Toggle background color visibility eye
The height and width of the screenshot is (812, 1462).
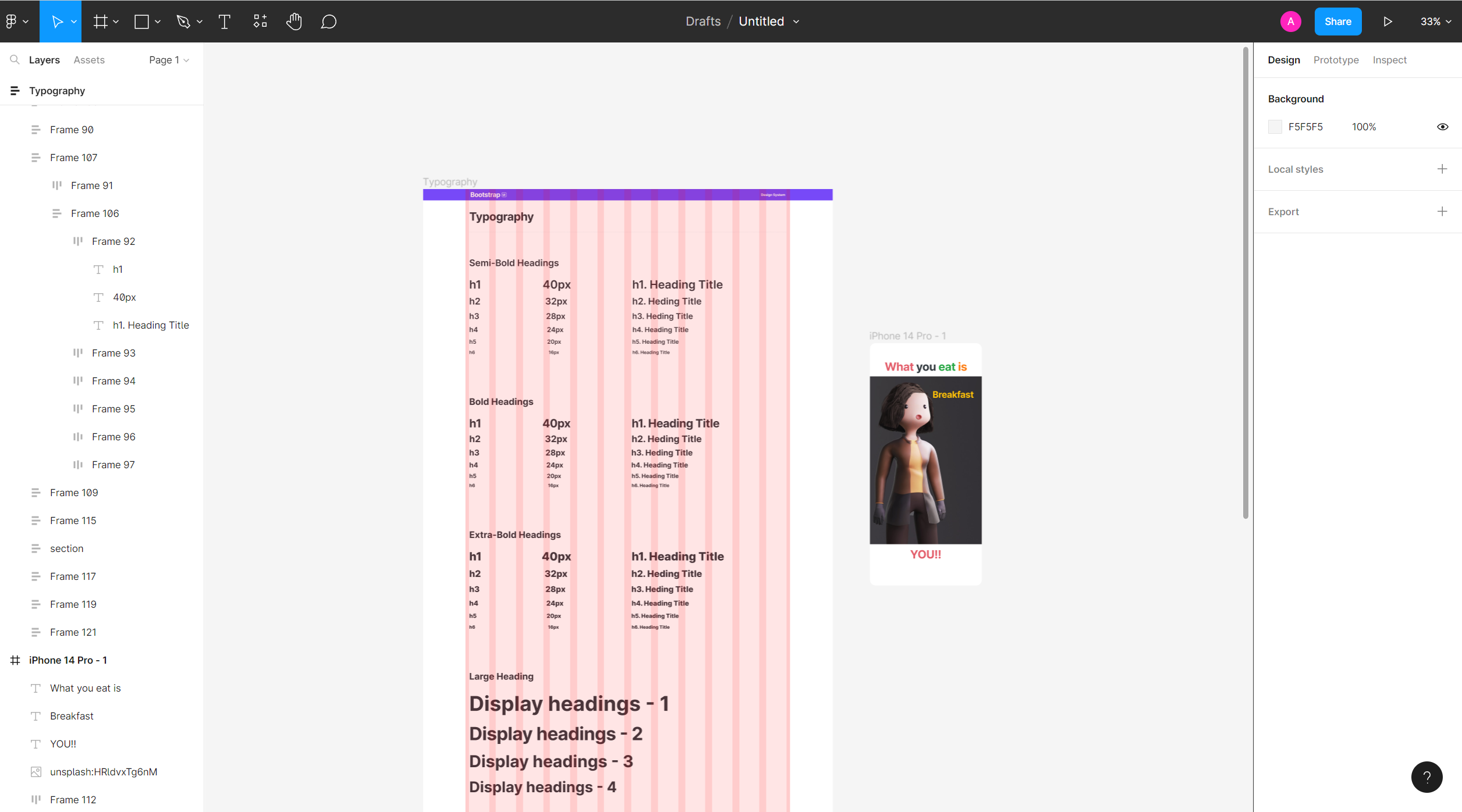point(1442,127)
